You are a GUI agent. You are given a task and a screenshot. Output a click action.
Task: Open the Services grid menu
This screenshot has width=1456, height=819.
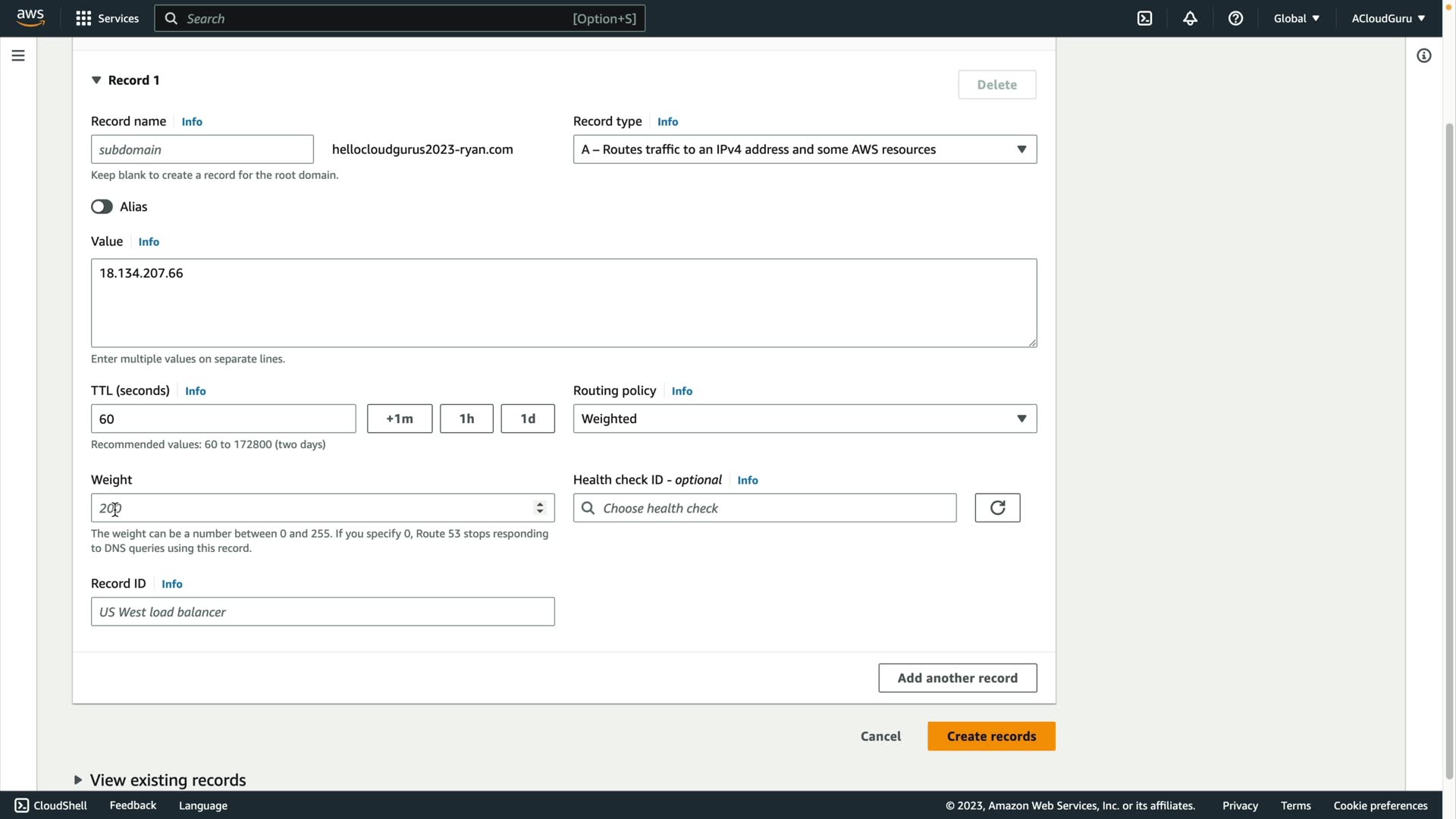point(107,18)
